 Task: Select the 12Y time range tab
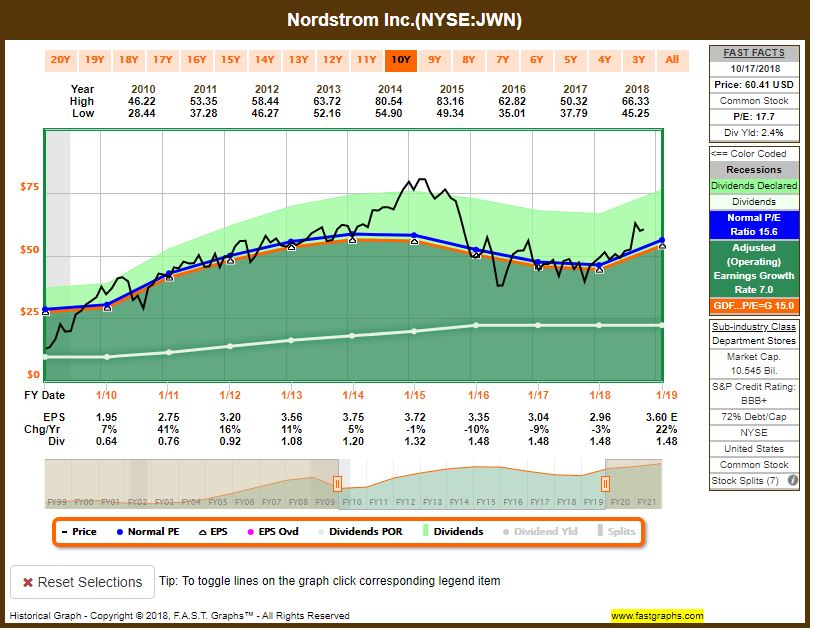pos(332,60)
